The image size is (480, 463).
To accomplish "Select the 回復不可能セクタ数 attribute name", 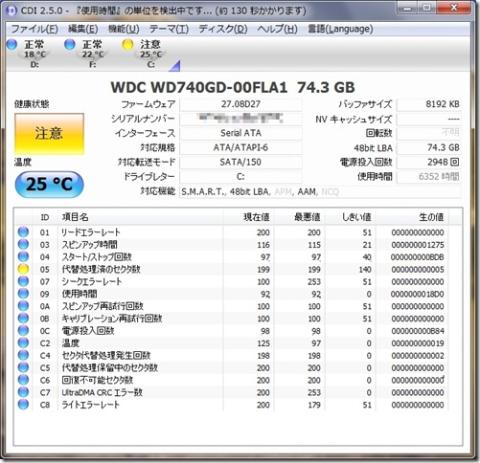I will point(97,380).
